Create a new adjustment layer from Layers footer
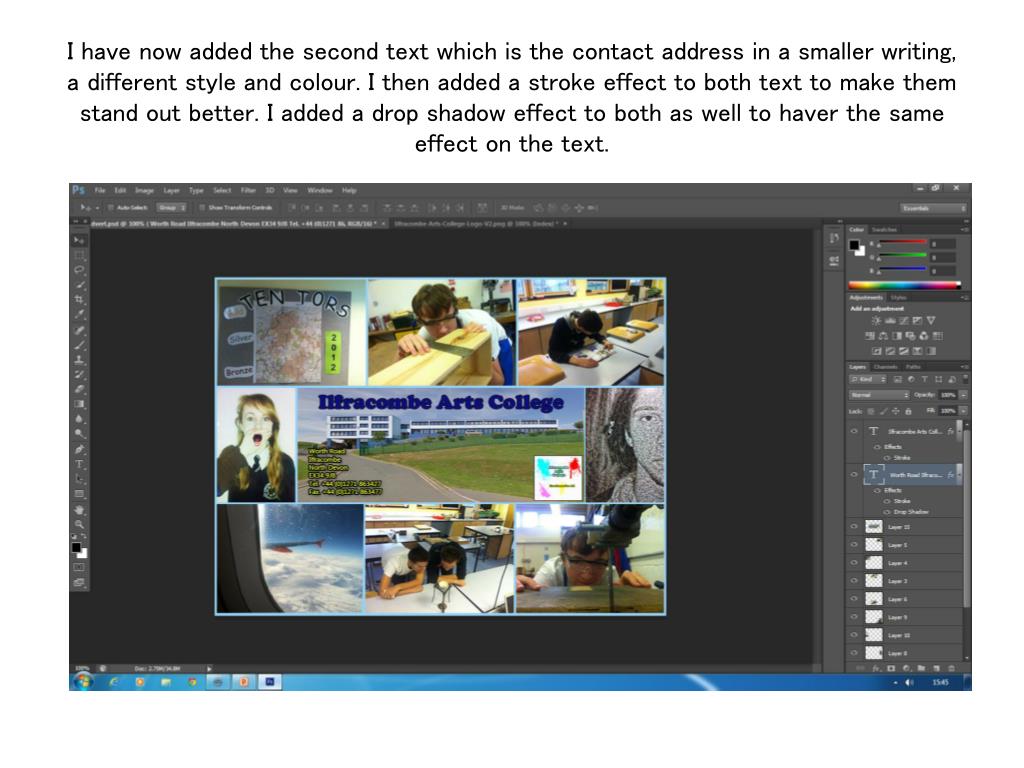Viewport: 1024px width, 768px height. [x=906, y=669]
